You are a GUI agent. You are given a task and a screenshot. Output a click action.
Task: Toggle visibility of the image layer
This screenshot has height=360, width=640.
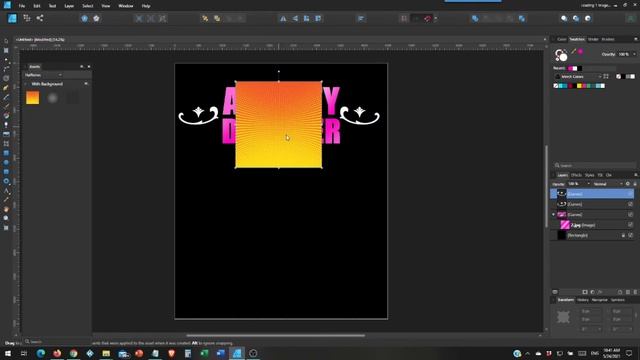click(x=631, y=225)
